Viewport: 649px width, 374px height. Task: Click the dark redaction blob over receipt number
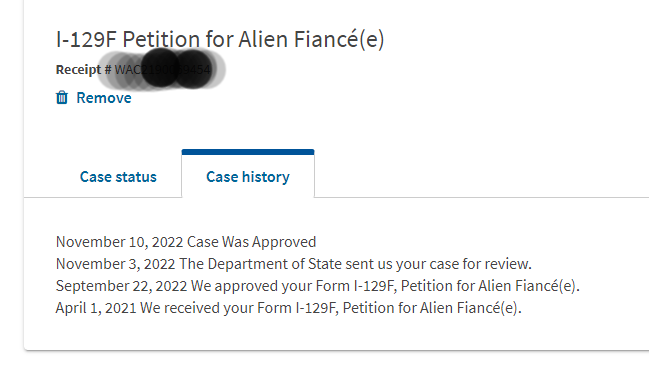point(177,69)
